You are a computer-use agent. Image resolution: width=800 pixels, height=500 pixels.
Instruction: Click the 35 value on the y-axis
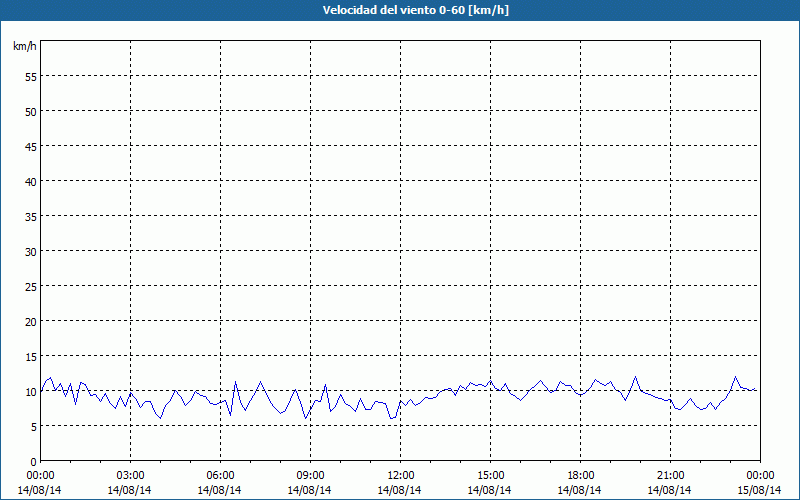31,217
